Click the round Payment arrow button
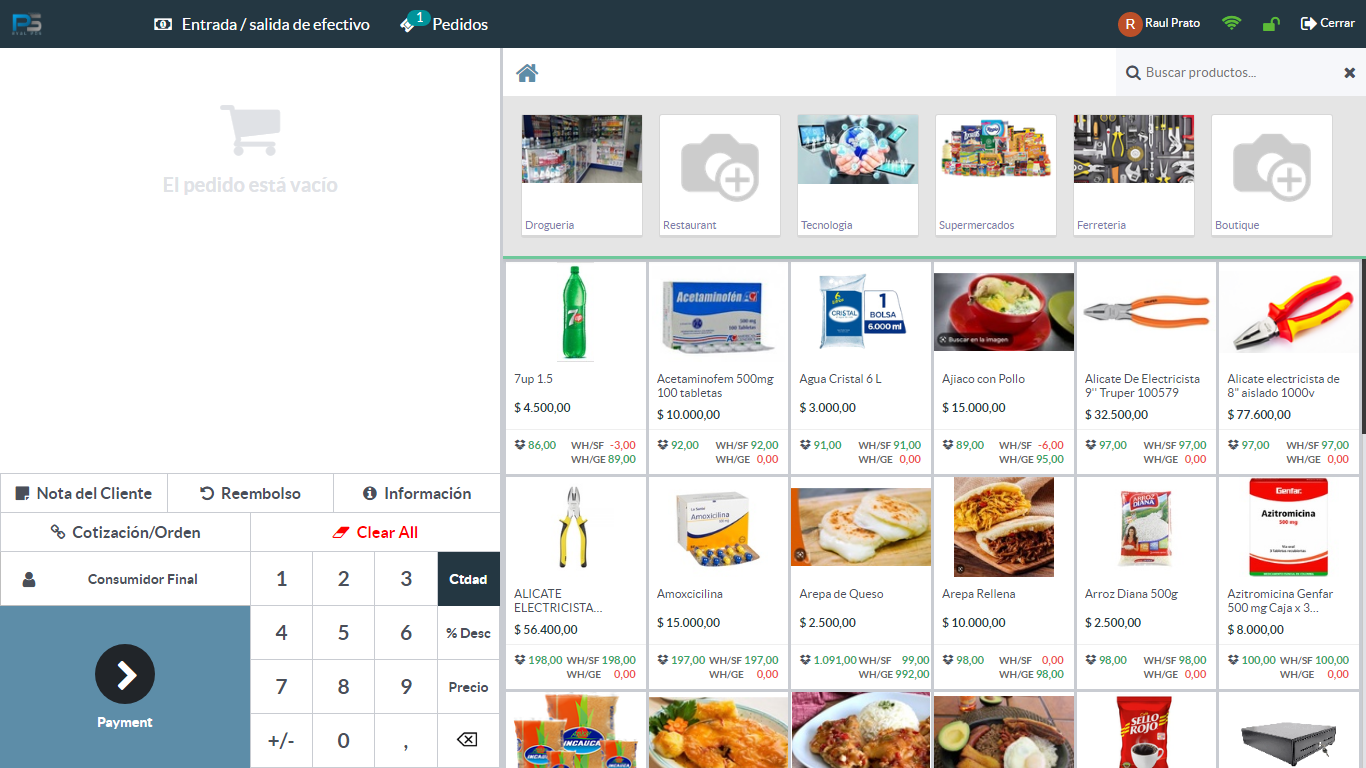 [125, 674]
